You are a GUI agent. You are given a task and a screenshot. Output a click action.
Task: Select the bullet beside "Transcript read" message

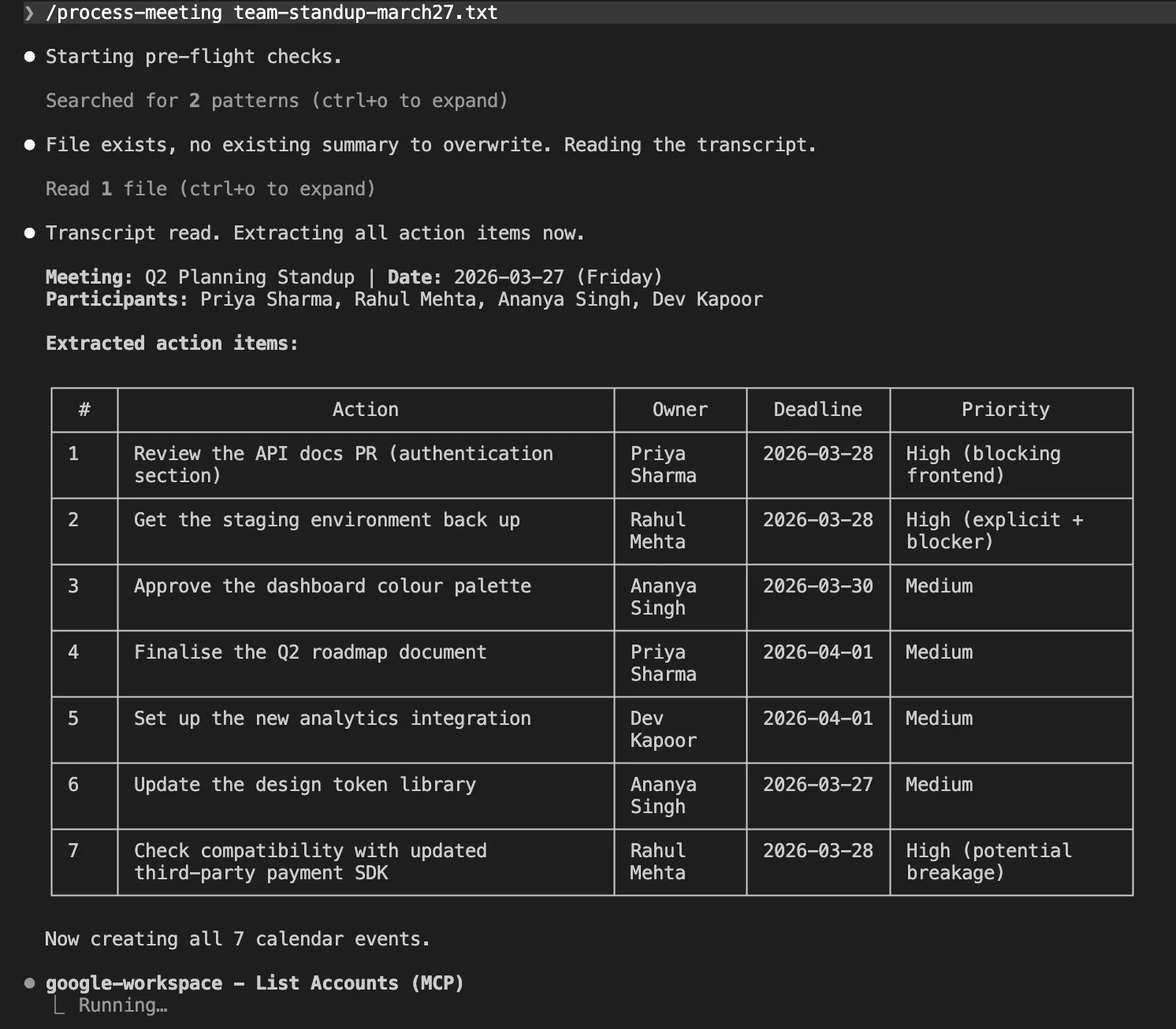[x=30, y=232]
